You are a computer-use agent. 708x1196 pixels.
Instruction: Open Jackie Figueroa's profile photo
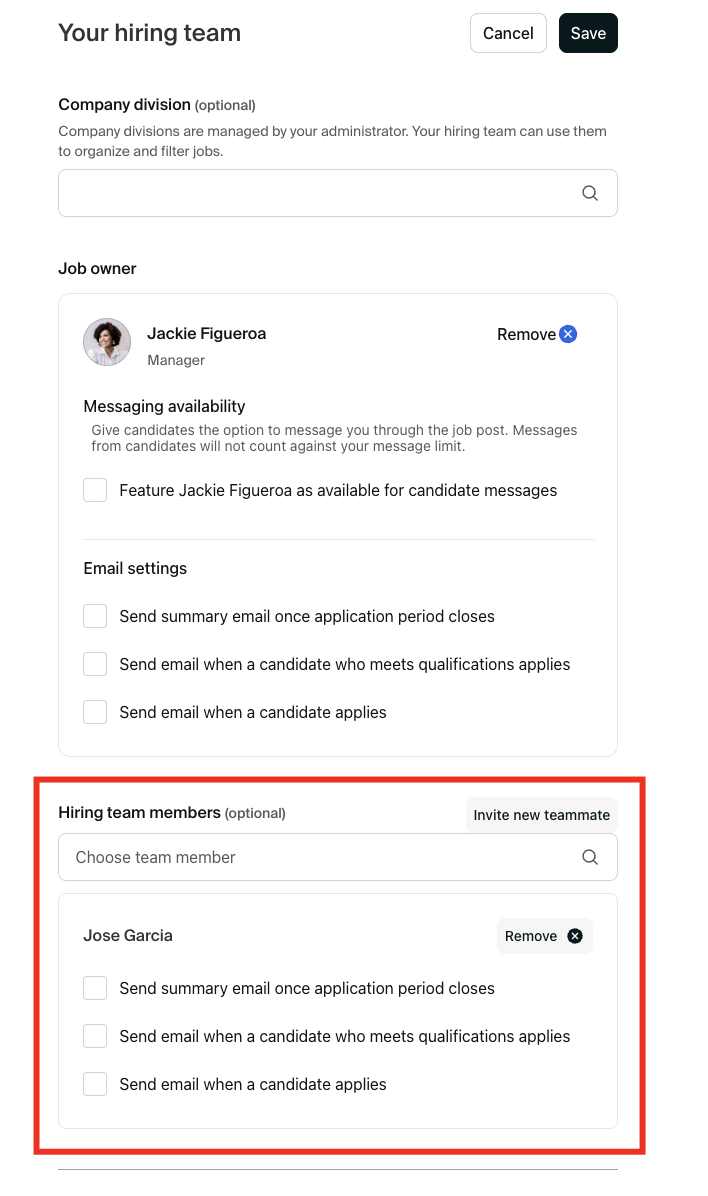[106, 341]
